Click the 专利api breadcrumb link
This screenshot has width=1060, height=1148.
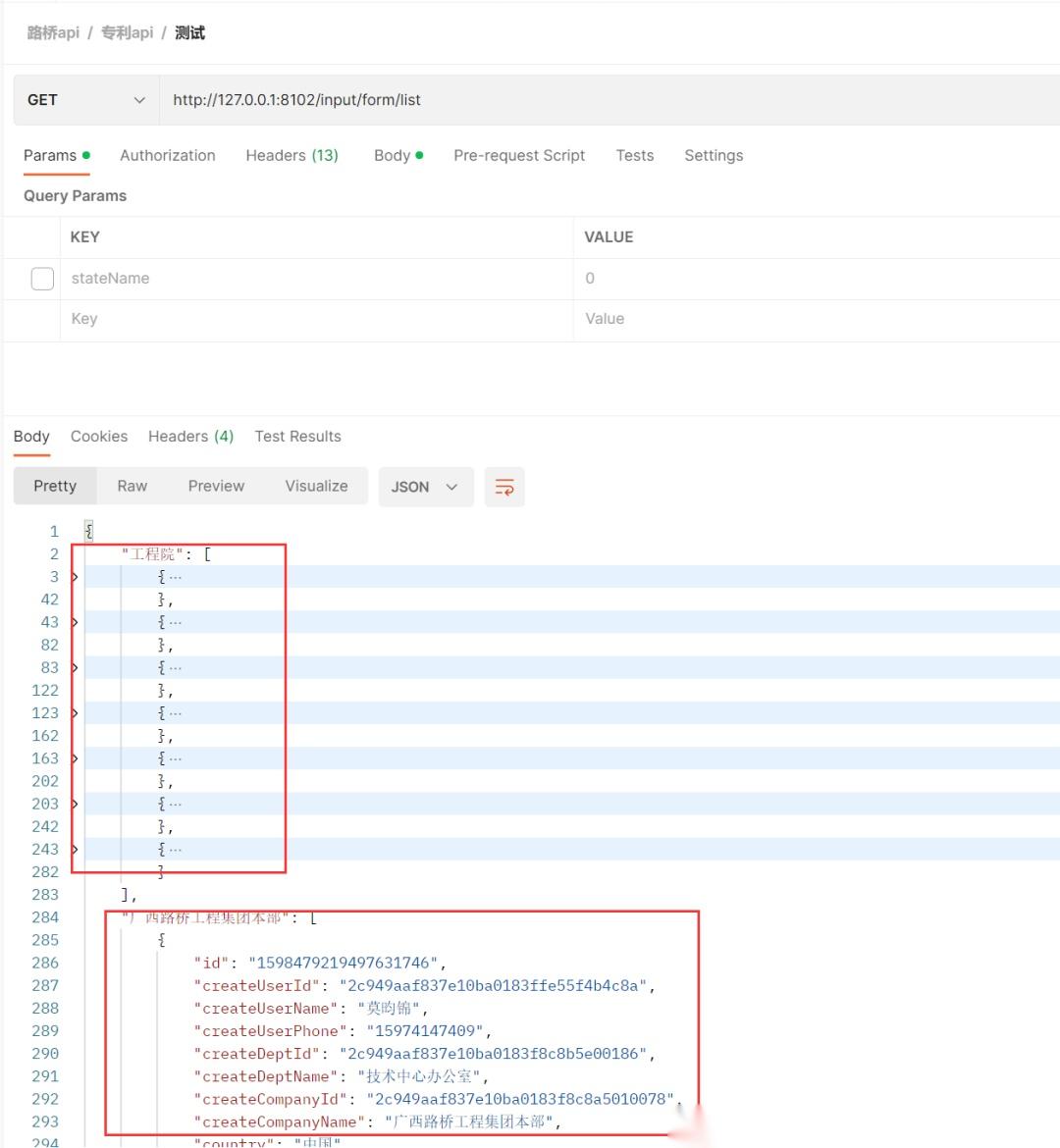coord(127,32)
